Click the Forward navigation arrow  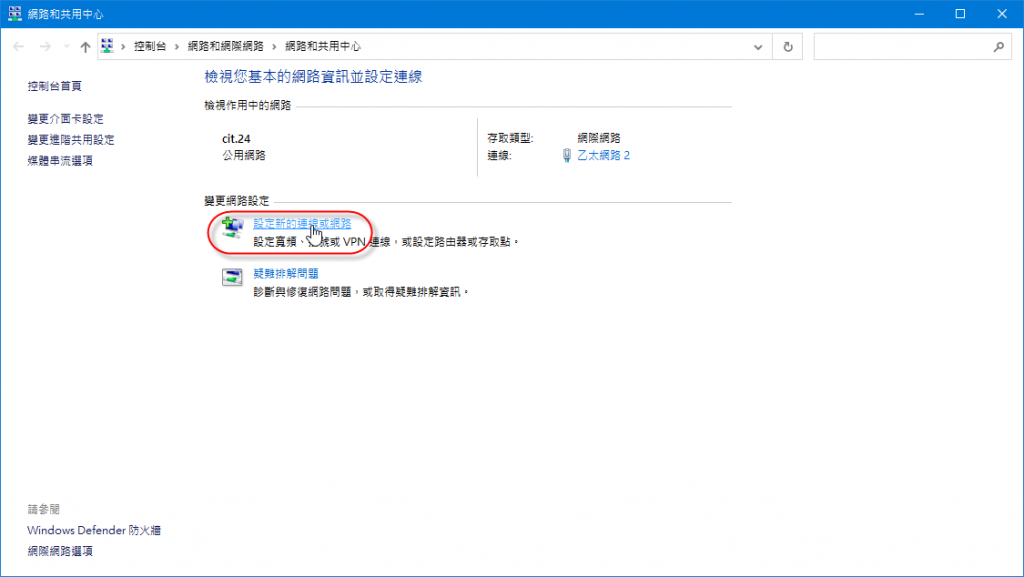click(45, 47)
